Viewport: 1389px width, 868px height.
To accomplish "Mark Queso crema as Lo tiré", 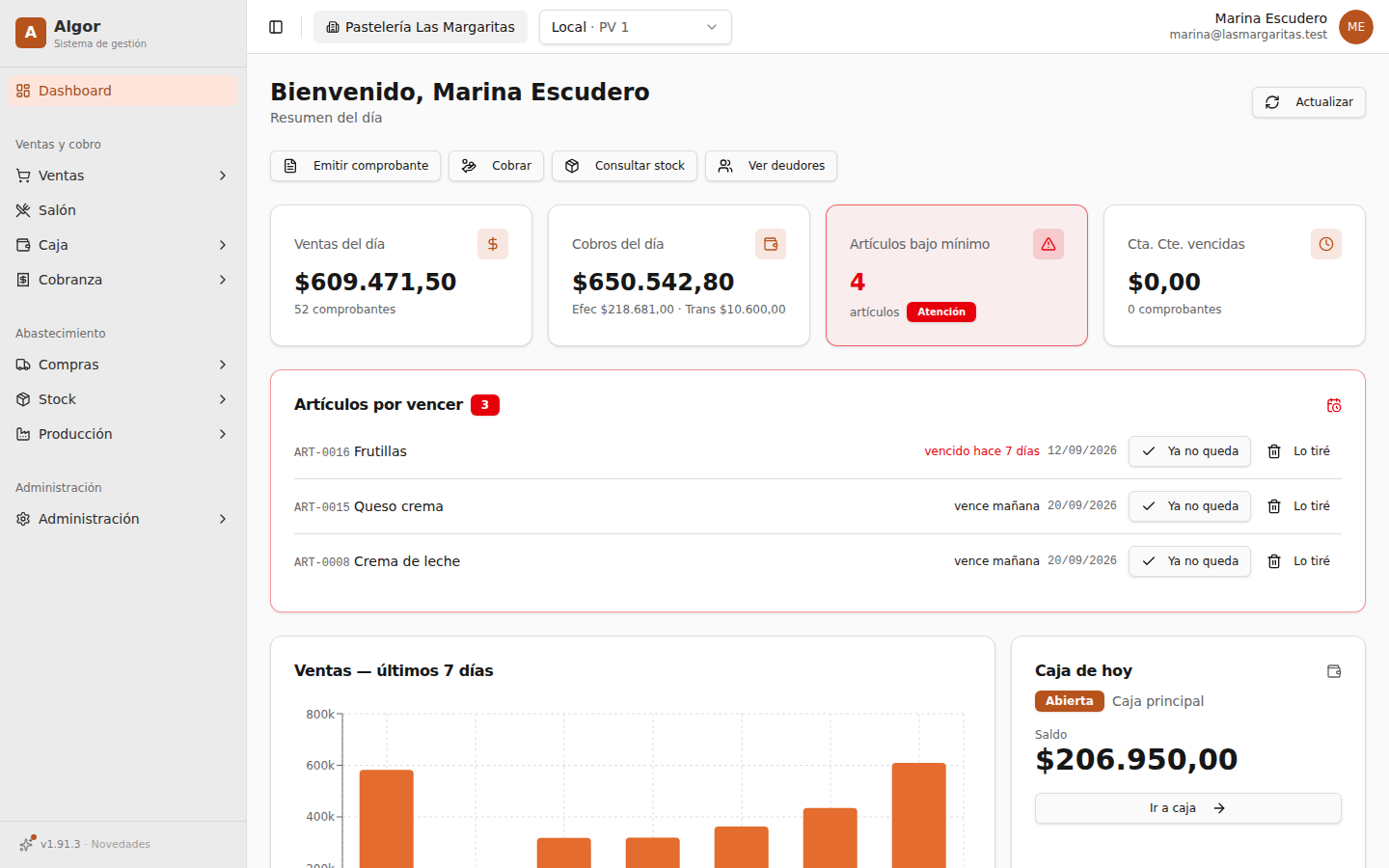I will click(1298, 506).
